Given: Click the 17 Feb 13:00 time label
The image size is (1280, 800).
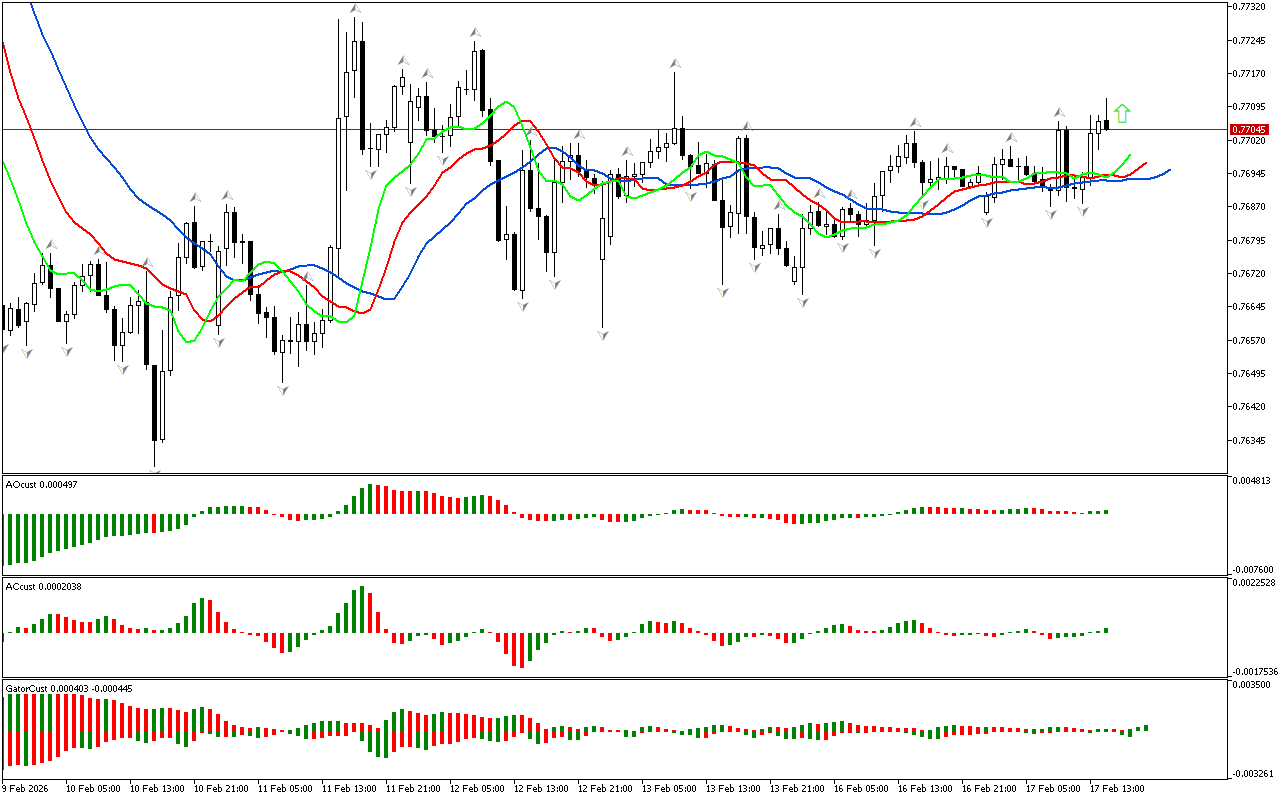Looking at the screenshot, I should pyautogui.click(x=1116, y=789).
